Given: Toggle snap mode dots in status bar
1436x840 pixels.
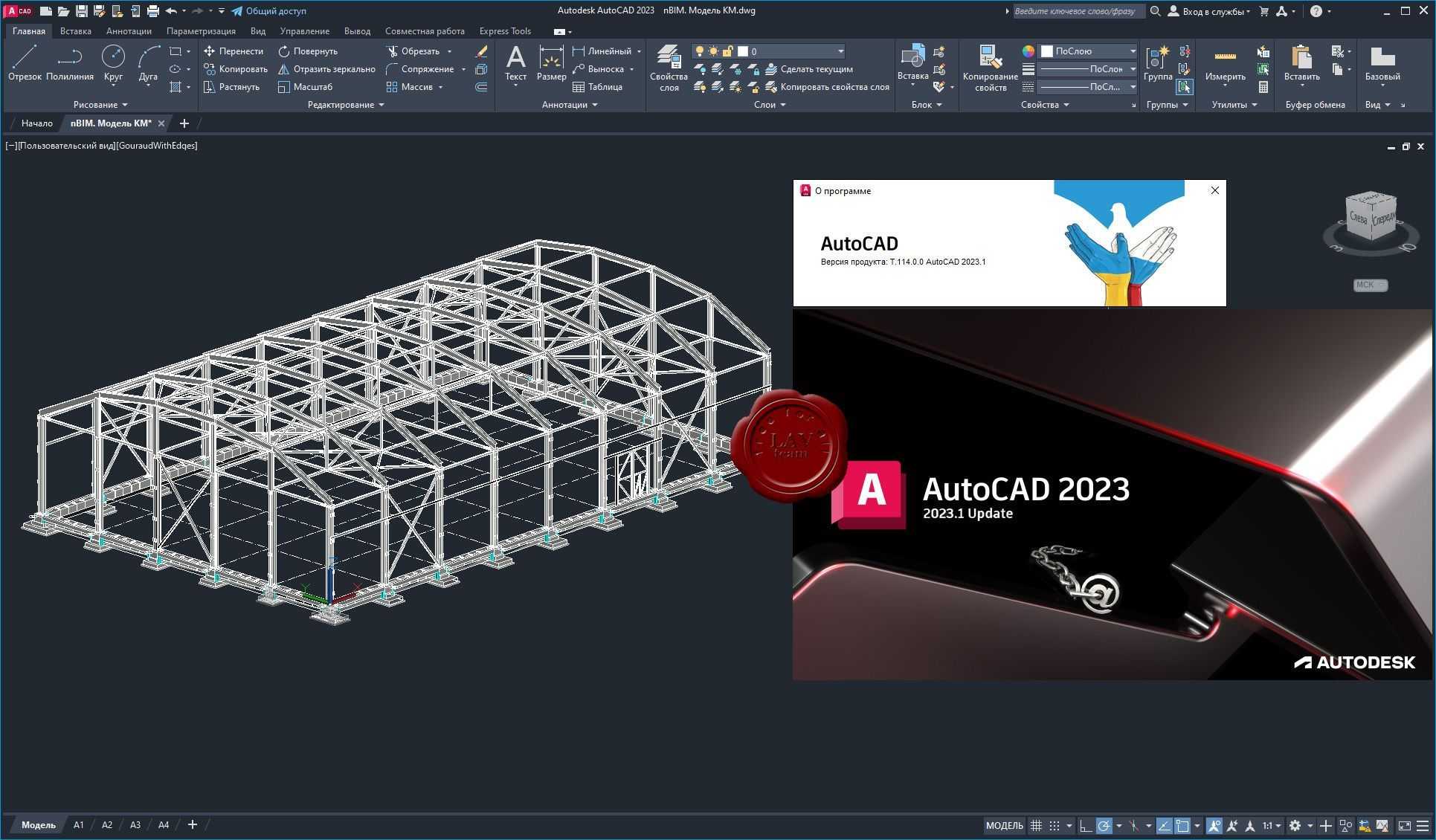Looking at the screenshot, I should [x=1055, y=825].
